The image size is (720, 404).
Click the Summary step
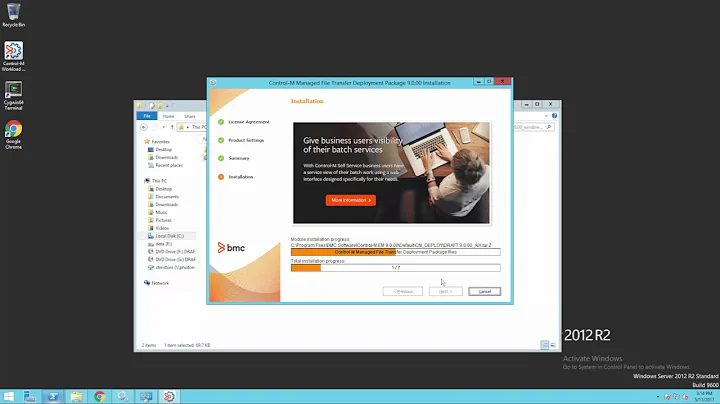238,158
